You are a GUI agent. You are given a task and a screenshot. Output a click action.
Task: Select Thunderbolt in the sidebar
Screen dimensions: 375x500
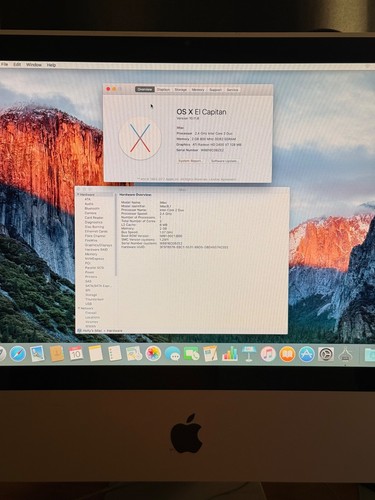coord(94,299)
